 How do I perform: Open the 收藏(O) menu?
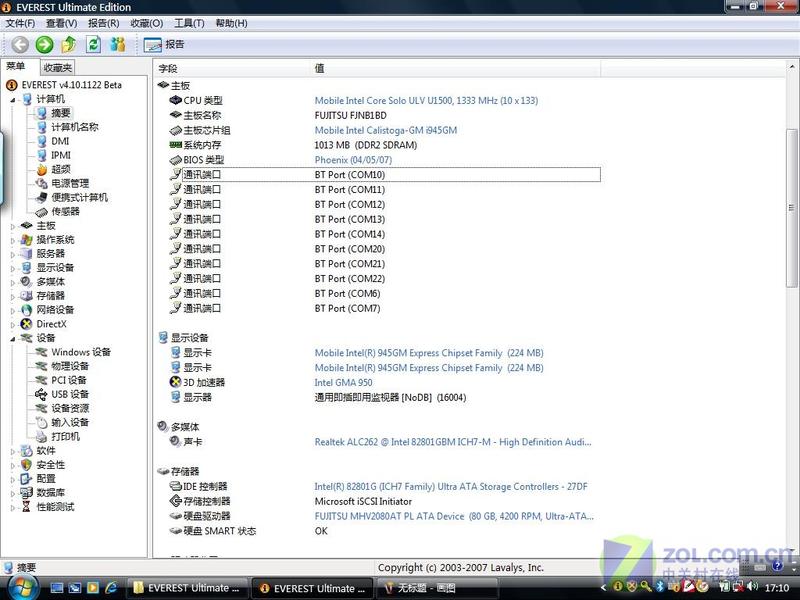click(146, 23)
